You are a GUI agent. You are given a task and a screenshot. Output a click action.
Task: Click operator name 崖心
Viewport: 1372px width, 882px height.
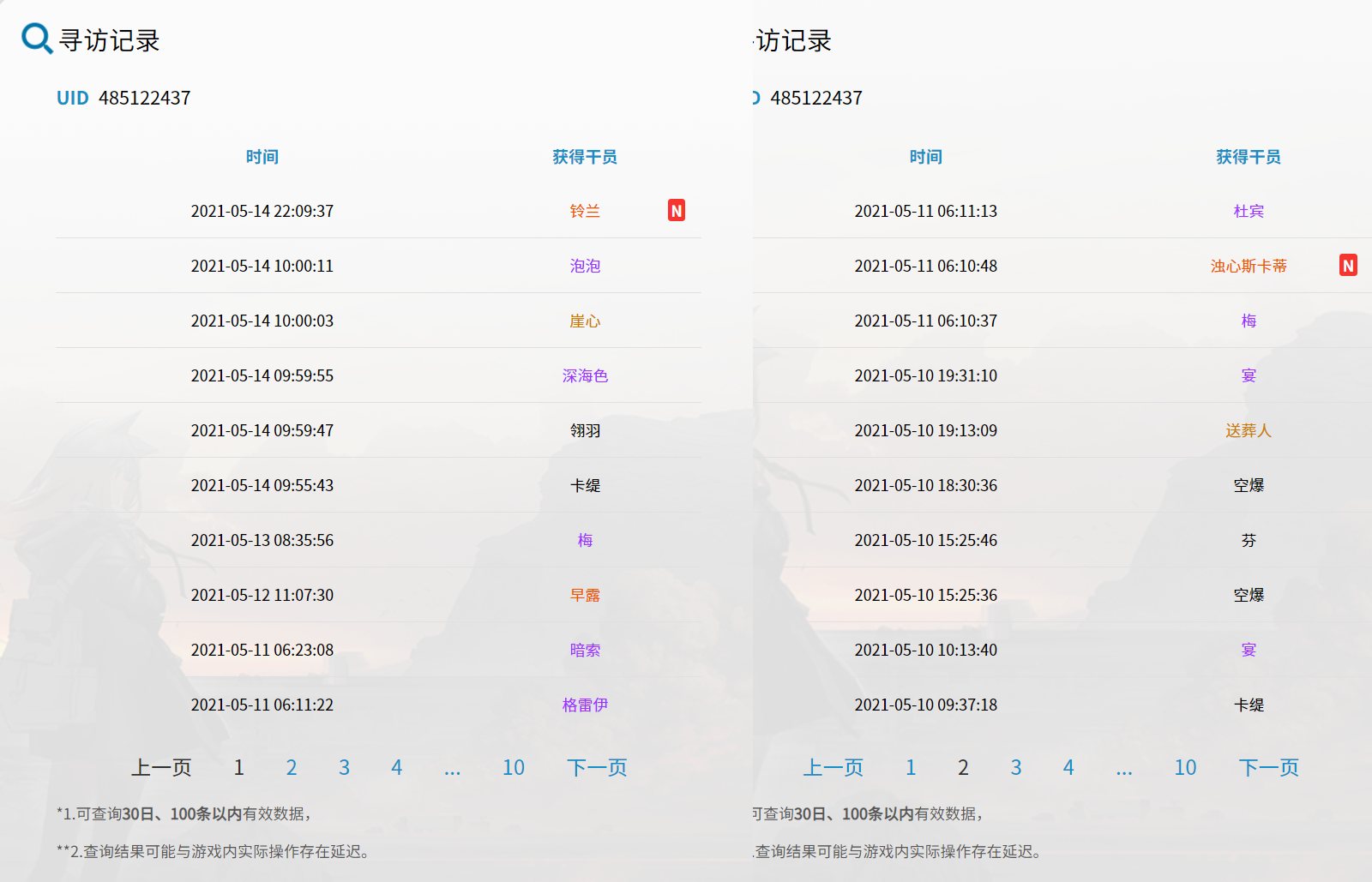[585, 321]
